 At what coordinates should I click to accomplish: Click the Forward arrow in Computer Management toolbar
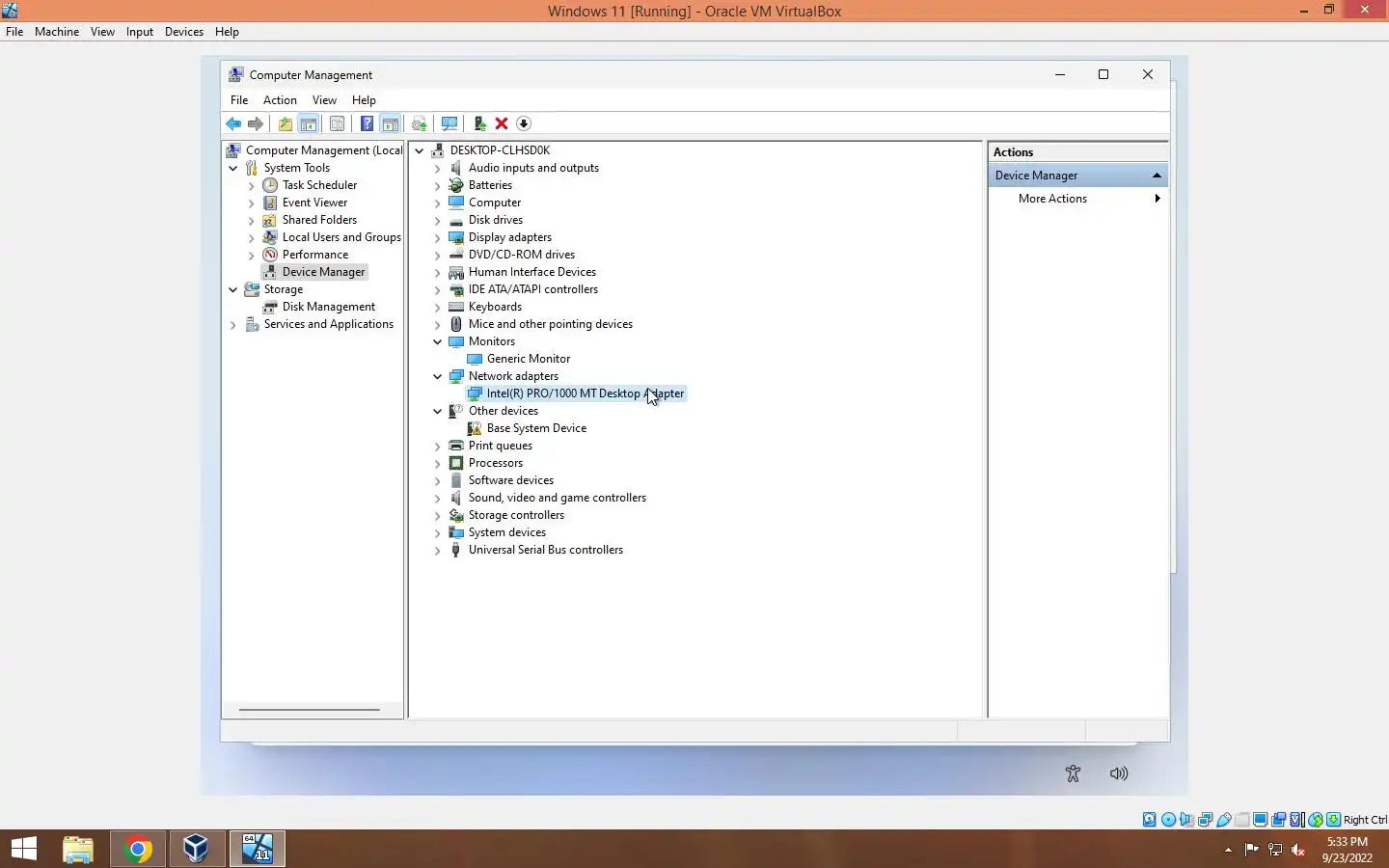pos(256,123)
